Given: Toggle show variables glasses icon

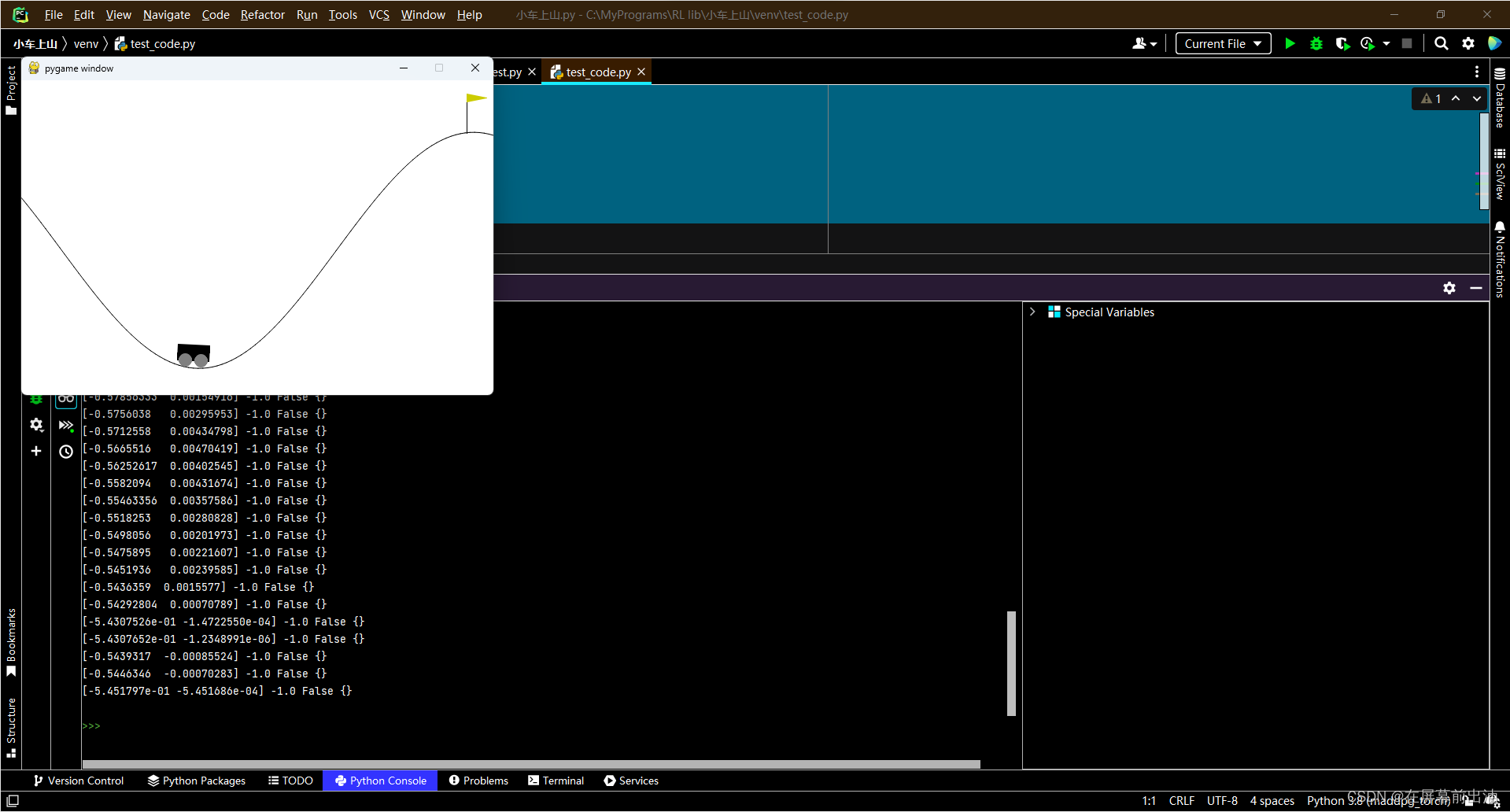Looking at the screenshot, I should tap(66, 399).
